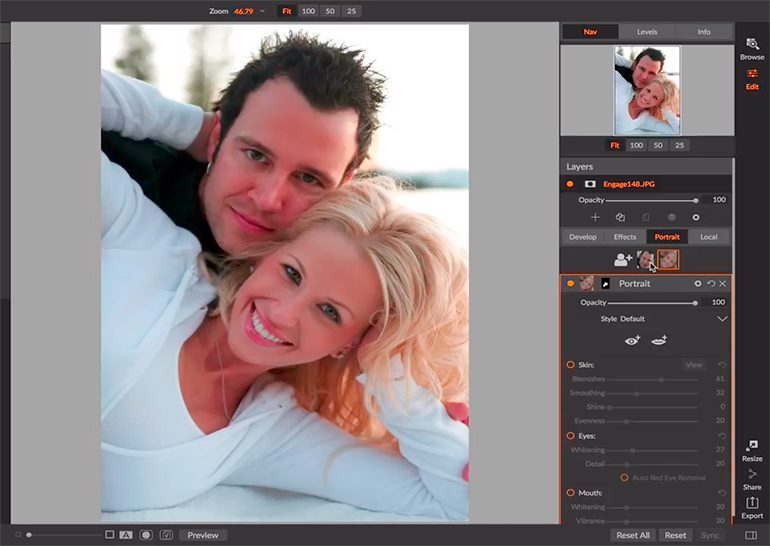This screenshot has width=770, height=546.
Task: Add a new layer with plus icon
Action: point(596,217)
